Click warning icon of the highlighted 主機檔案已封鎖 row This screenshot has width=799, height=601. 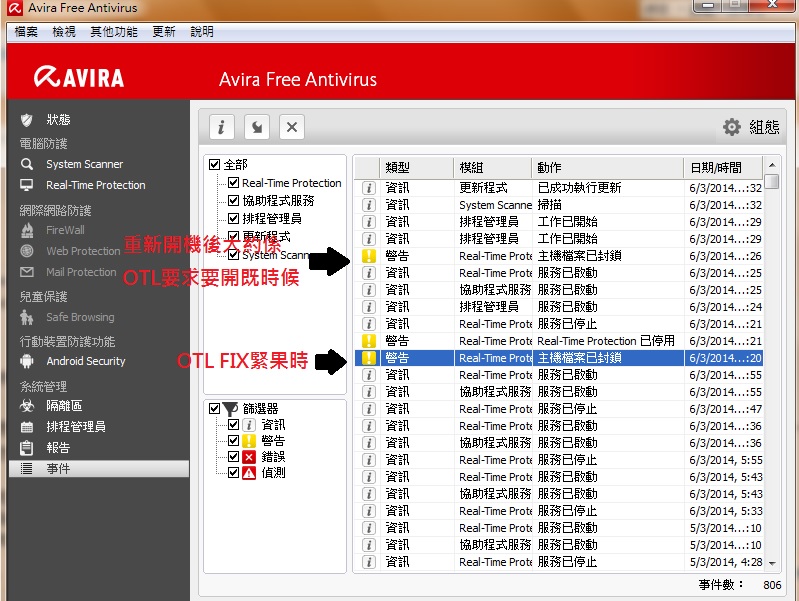point(368,358)
